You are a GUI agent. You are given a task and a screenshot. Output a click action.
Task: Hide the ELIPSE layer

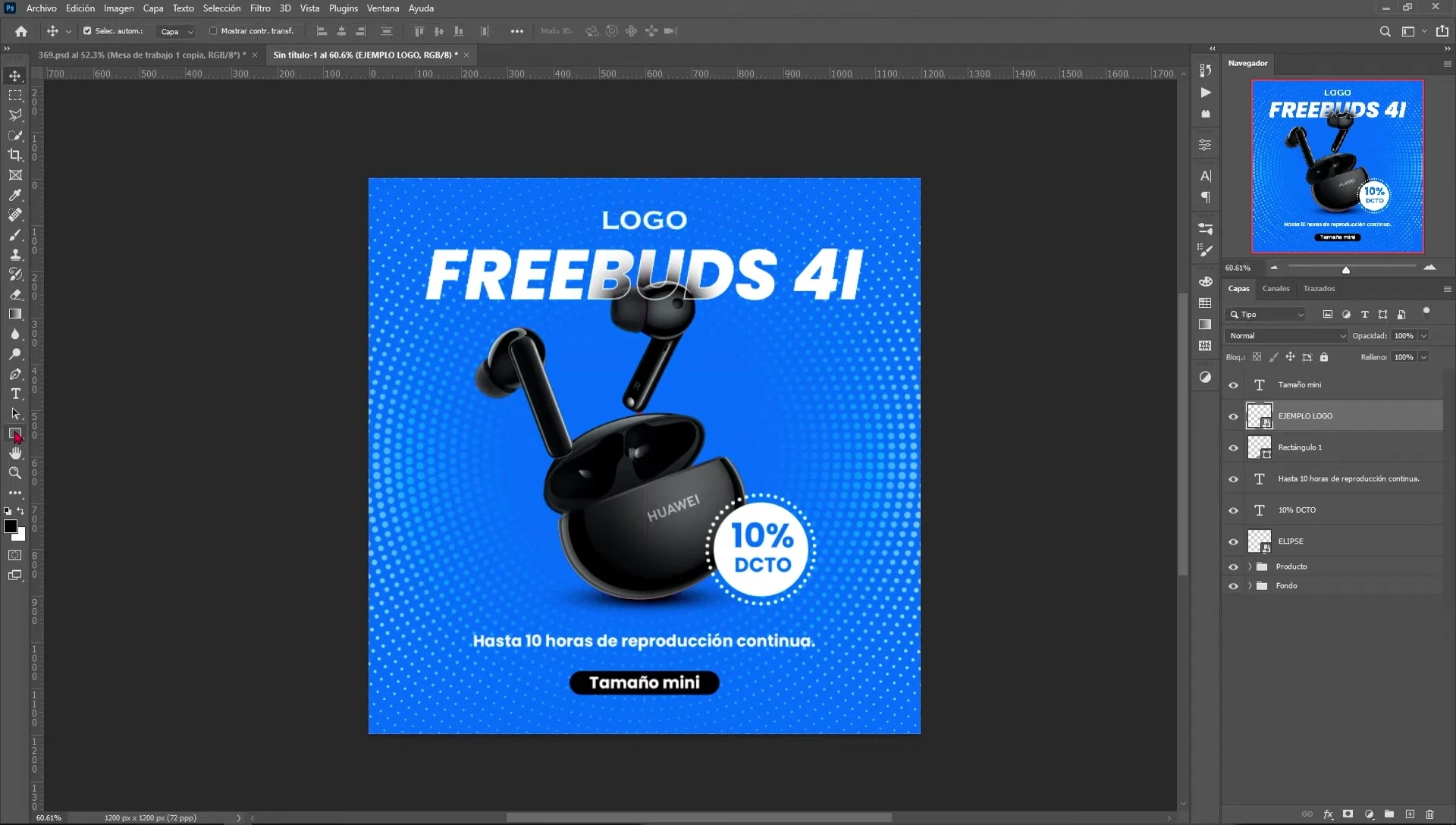(x=1233, y=542)
